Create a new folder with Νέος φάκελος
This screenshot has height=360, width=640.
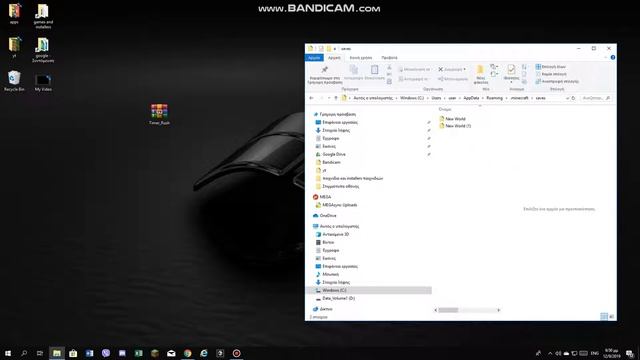[481, 74]
